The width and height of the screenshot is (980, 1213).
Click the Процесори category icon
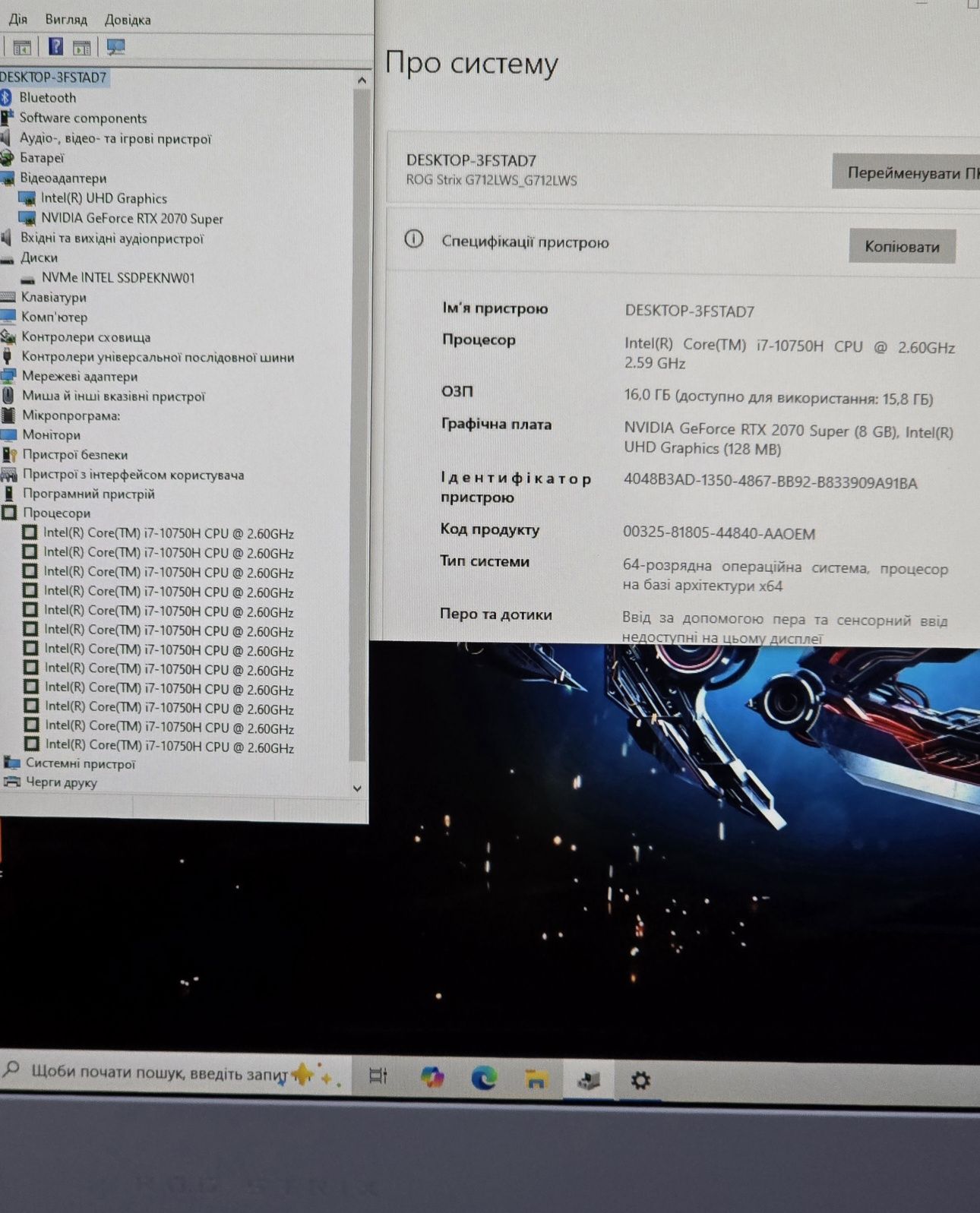point(9,513)
